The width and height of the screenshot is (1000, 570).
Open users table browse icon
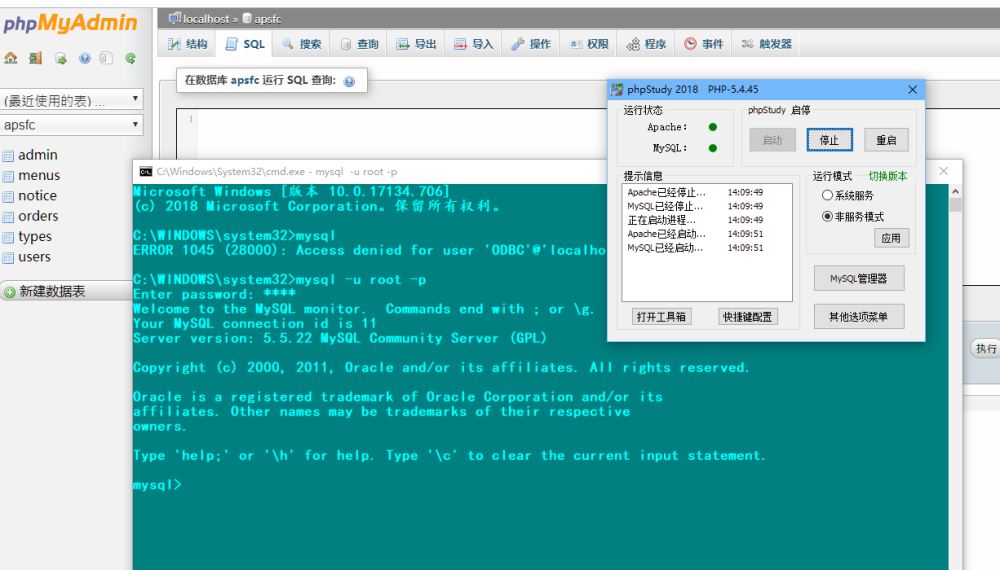(8, 258)
